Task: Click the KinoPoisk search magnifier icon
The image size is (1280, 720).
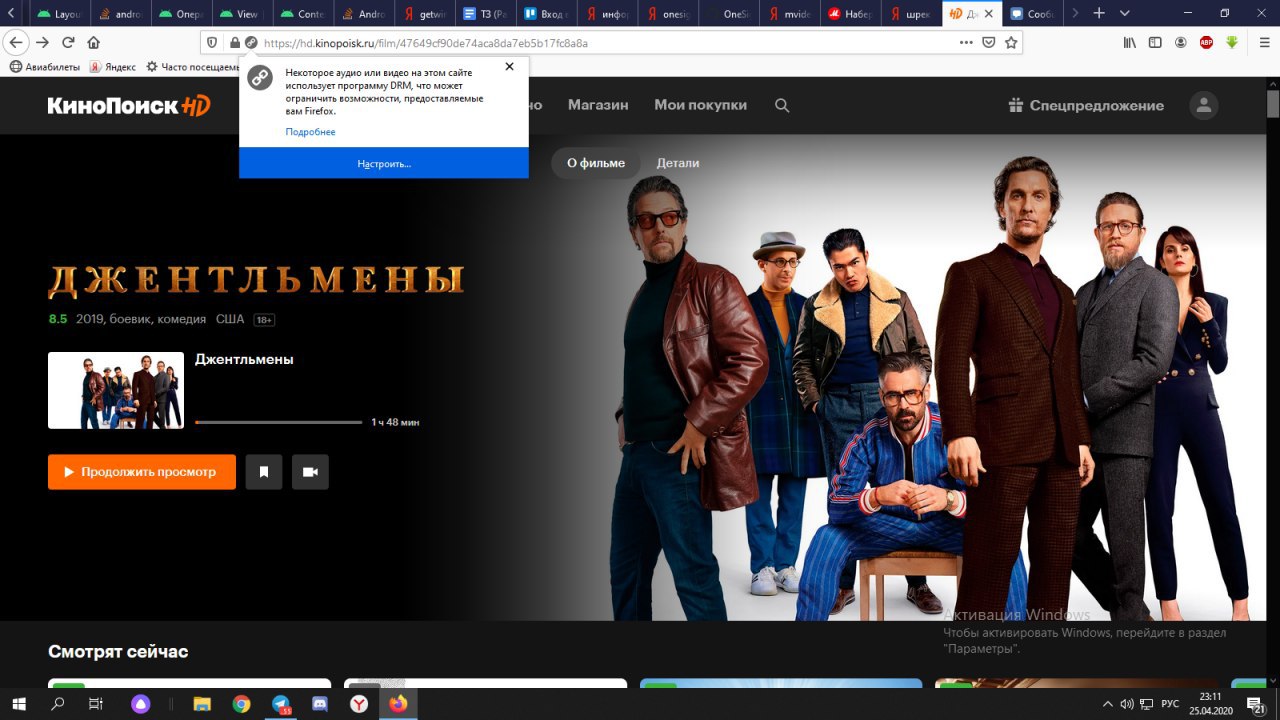Action: 782,105
